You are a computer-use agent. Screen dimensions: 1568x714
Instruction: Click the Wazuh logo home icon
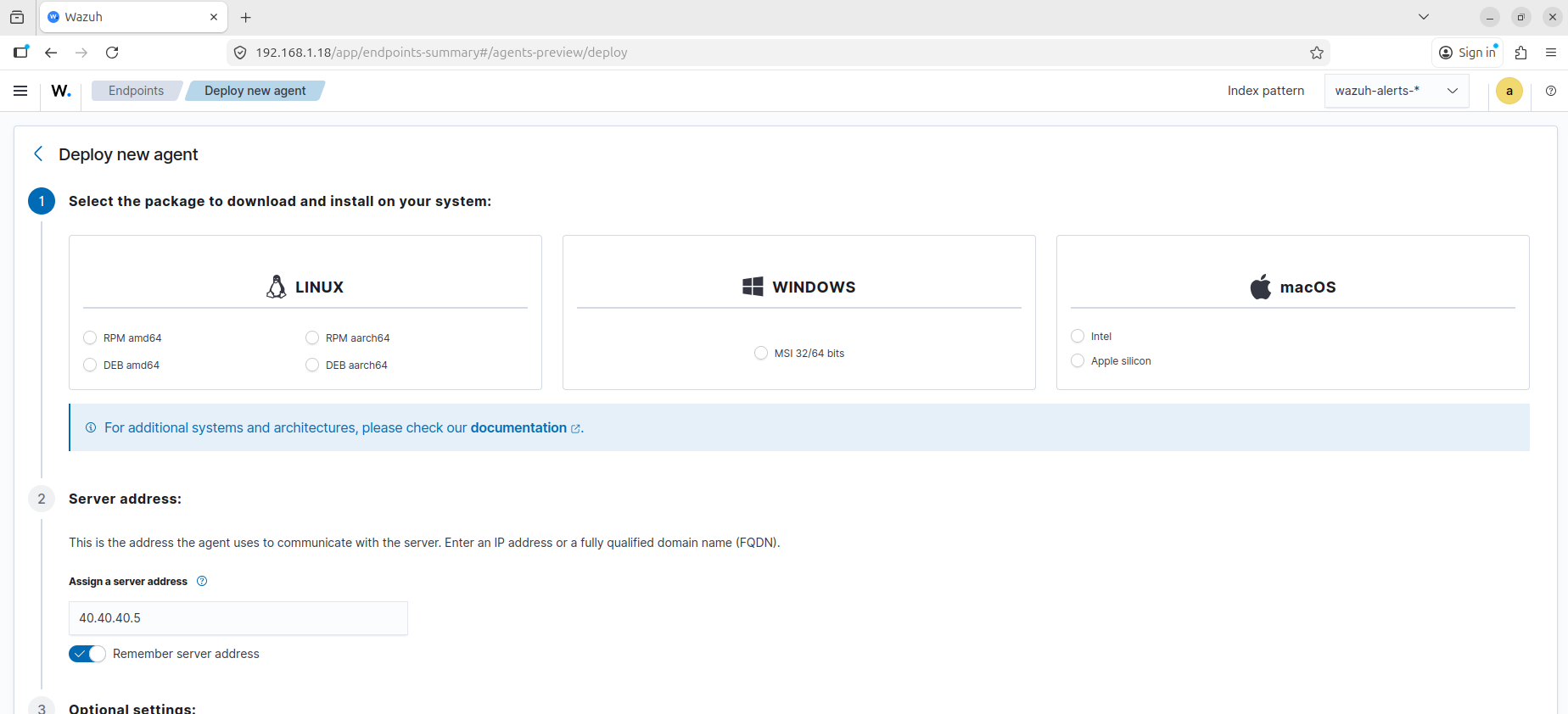(61, 91)
